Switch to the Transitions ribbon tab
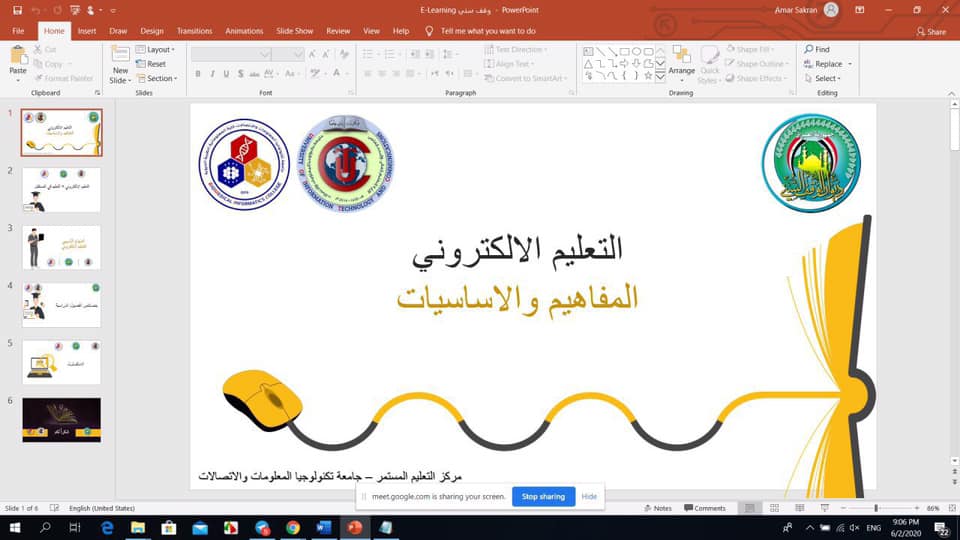 194,31
